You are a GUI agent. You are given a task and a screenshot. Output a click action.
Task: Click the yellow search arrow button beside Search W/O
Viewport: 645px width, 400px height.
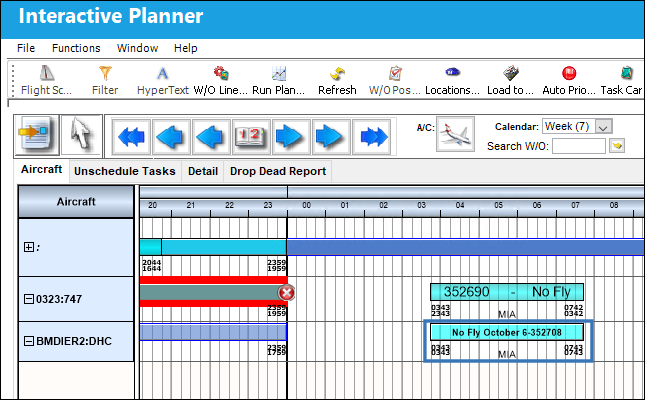click(x=617, y=145)
